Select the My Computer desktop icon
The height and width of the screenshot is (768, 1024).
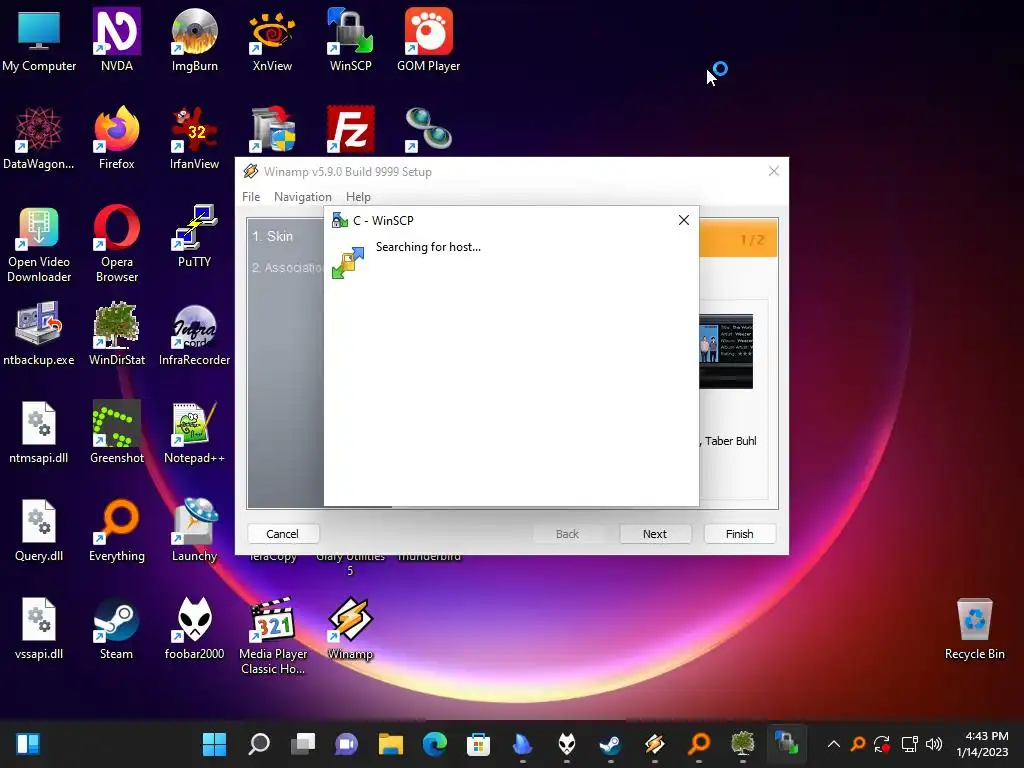tap(39, 40)
